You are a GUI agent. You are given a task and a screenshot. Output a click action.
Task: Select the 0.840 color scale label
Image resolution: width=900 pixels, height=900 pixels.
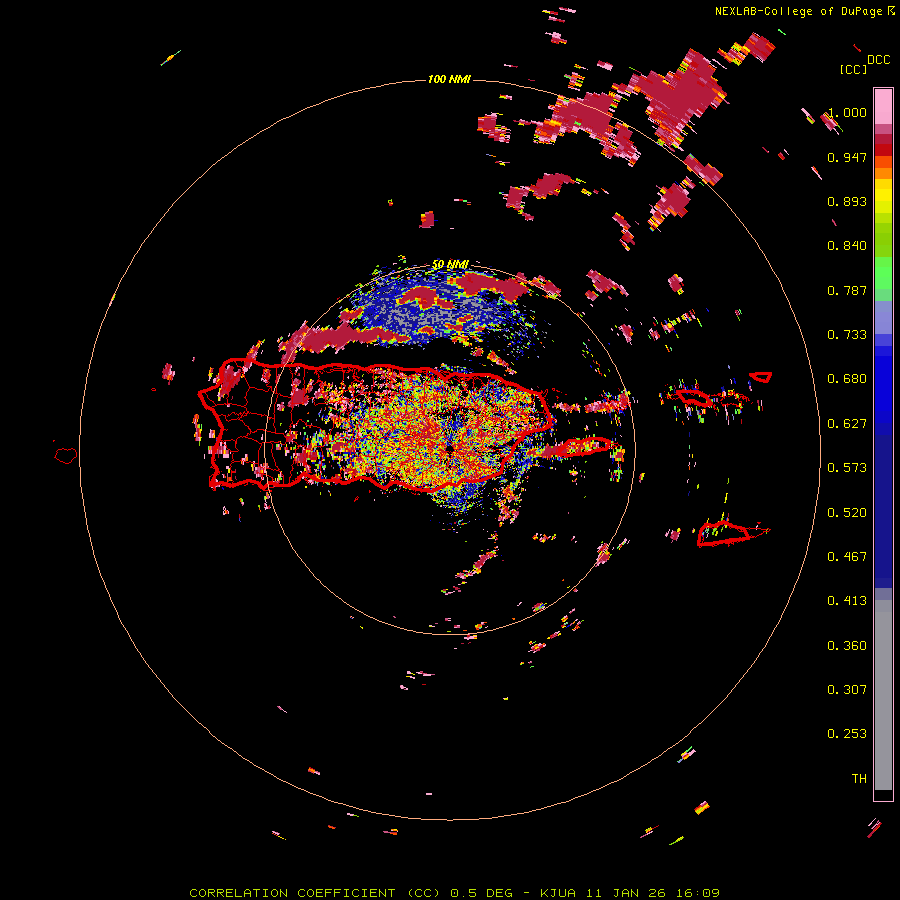847,246
